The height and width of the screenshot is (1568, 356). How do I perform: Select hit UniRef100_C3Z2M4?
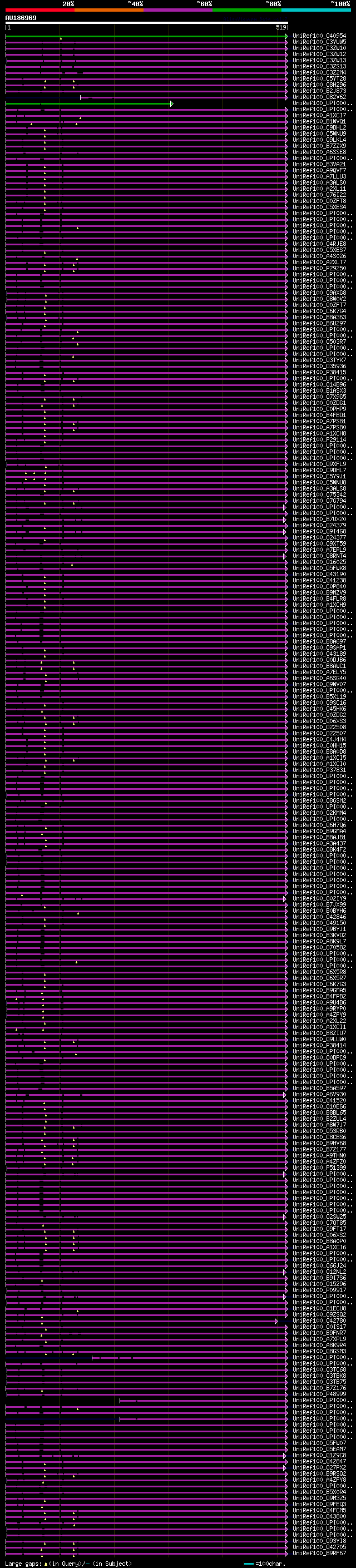(x=319, y=72)
